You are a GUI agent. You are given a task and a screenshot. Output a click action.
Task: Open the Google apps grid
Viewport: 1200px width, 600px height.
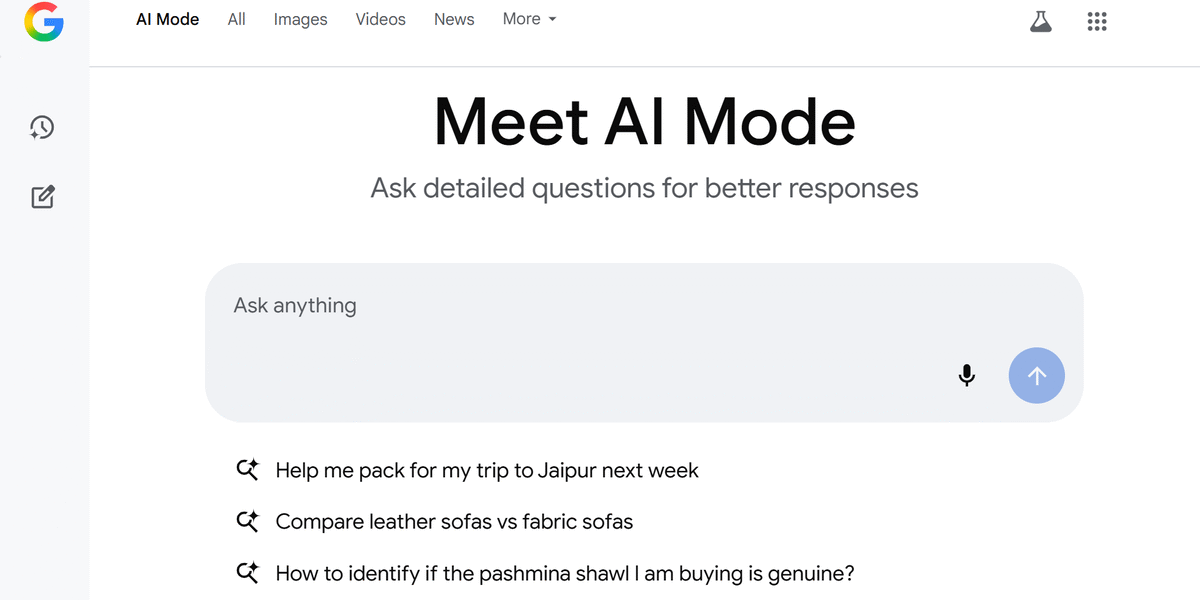point(1097,22)
